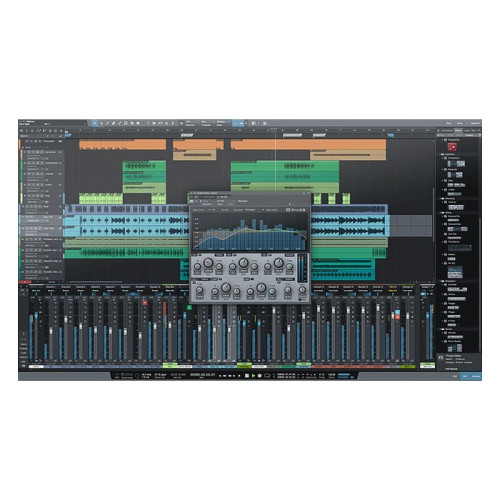Select the Split tool
500x500 pixels.
(x=107, y=123)
